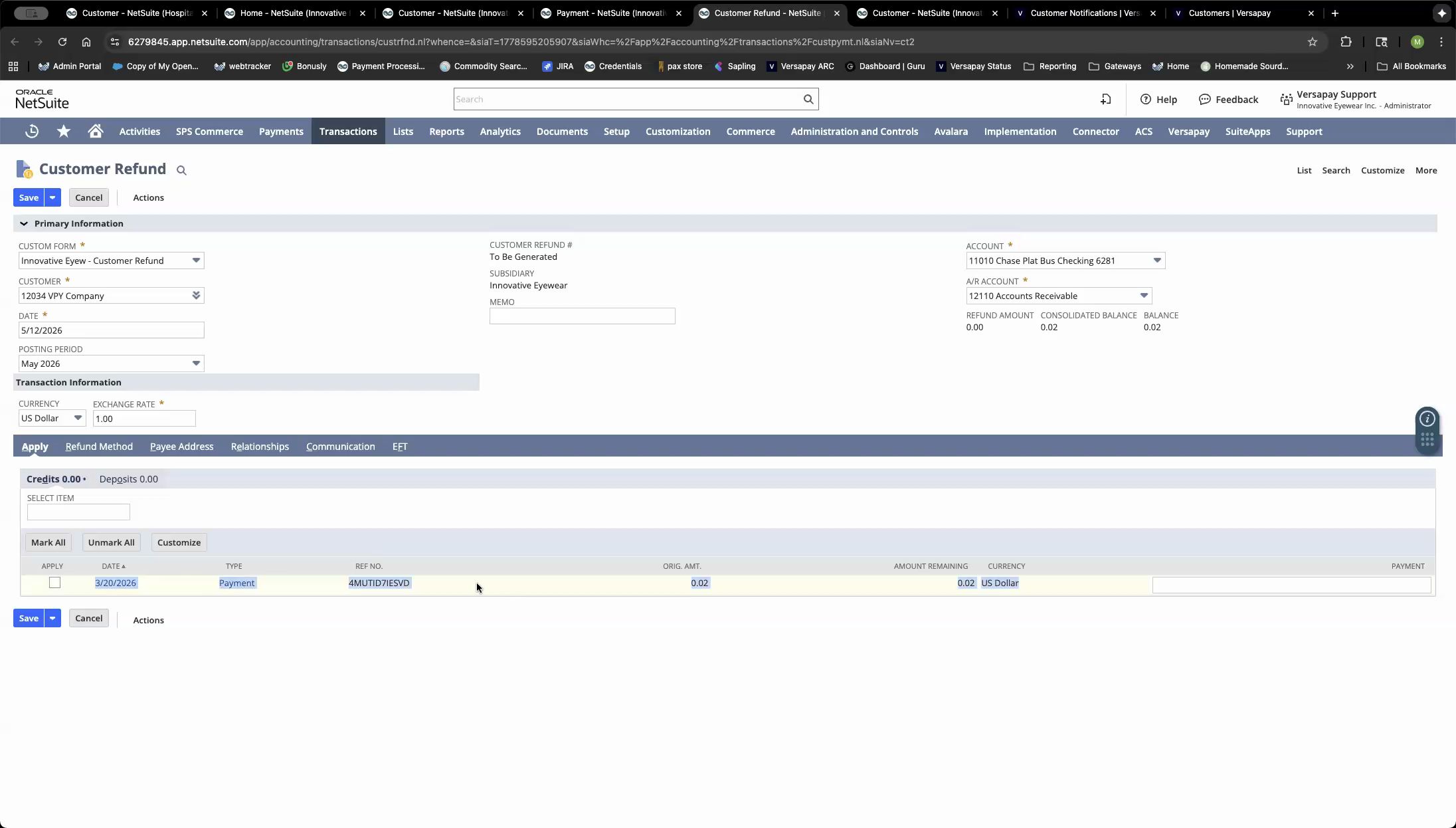The image size is (1456, 828).
Task: Sort by the Date column header
Action: click(114, 566)
